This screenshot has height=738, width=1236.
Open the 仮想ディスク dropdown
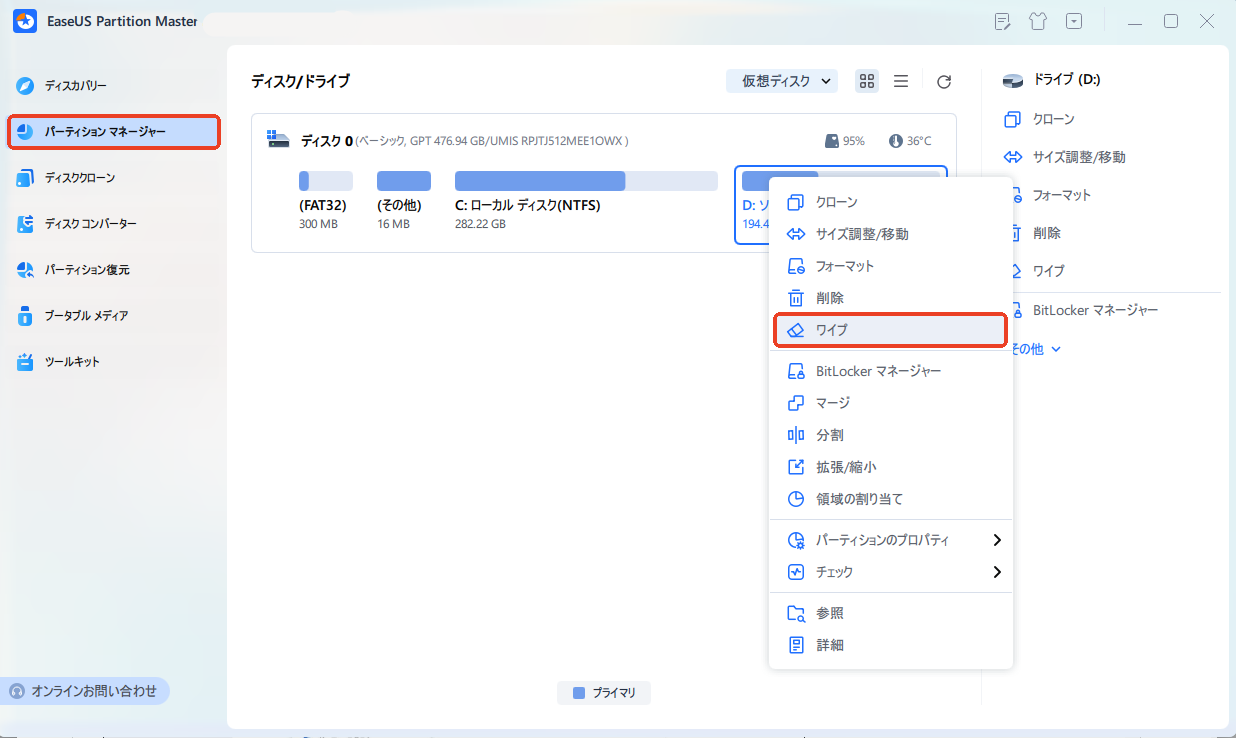point(781,82)
